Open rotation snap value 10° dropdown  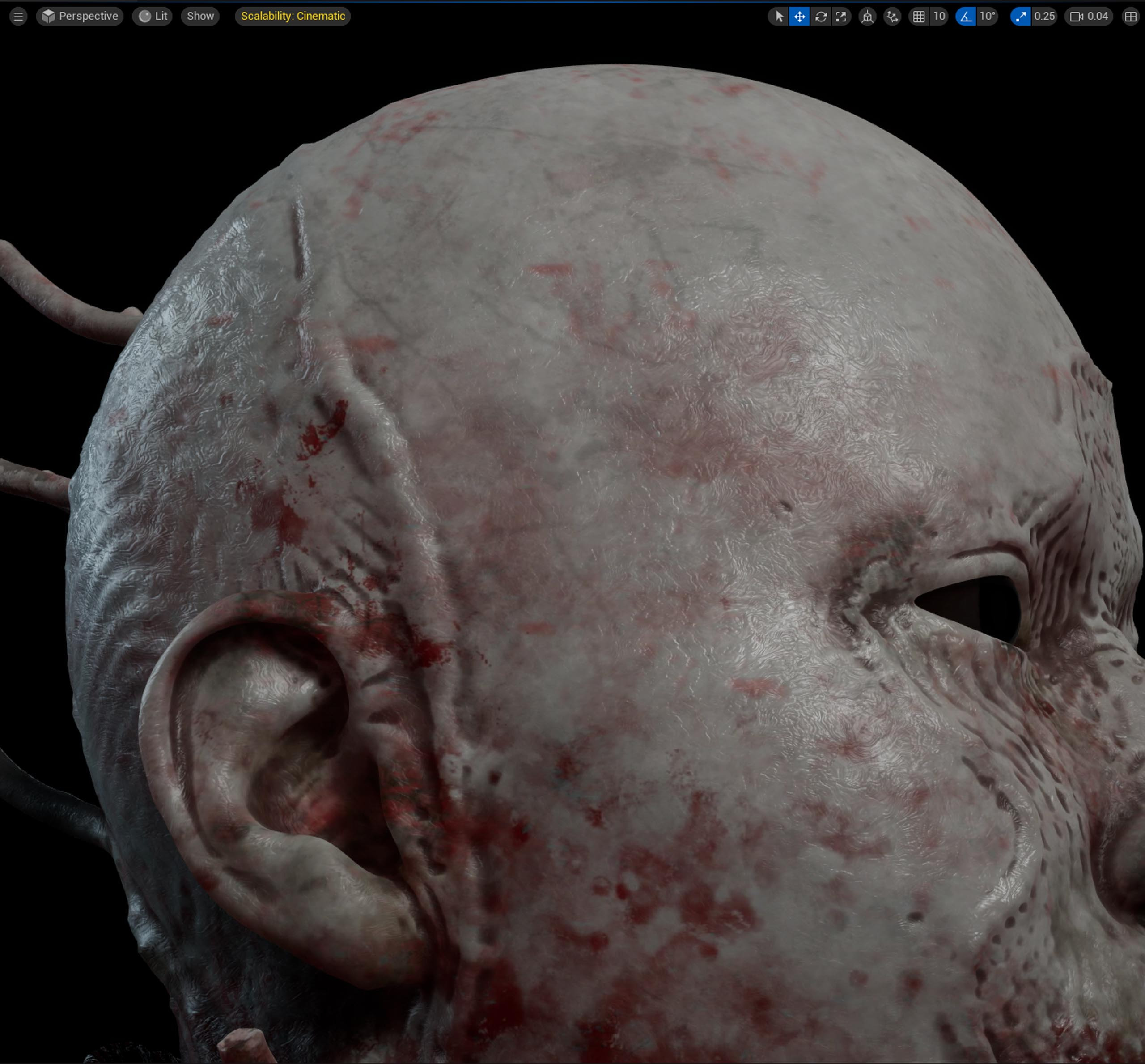(x=987, y=17)
